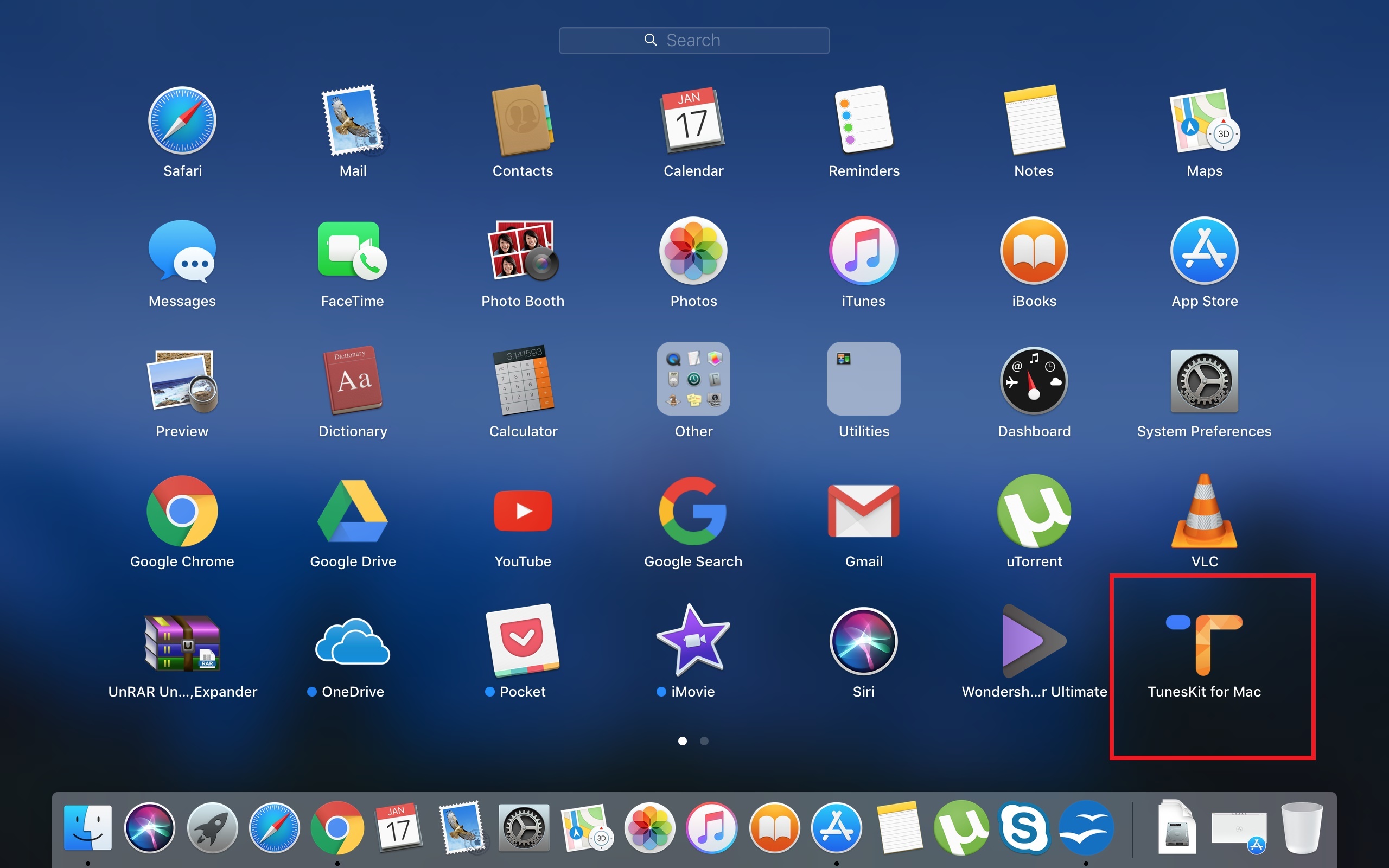Switch to second Launchpad page dot
1389x868 pixels.
(704, 741)
